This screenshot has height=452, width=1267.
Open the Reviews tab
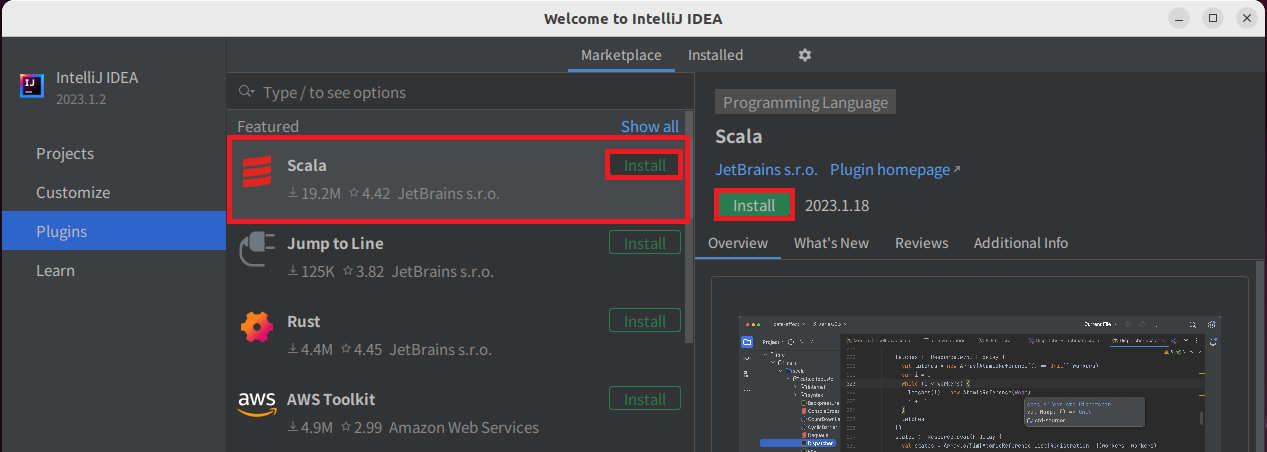click(x=921, y=243)
